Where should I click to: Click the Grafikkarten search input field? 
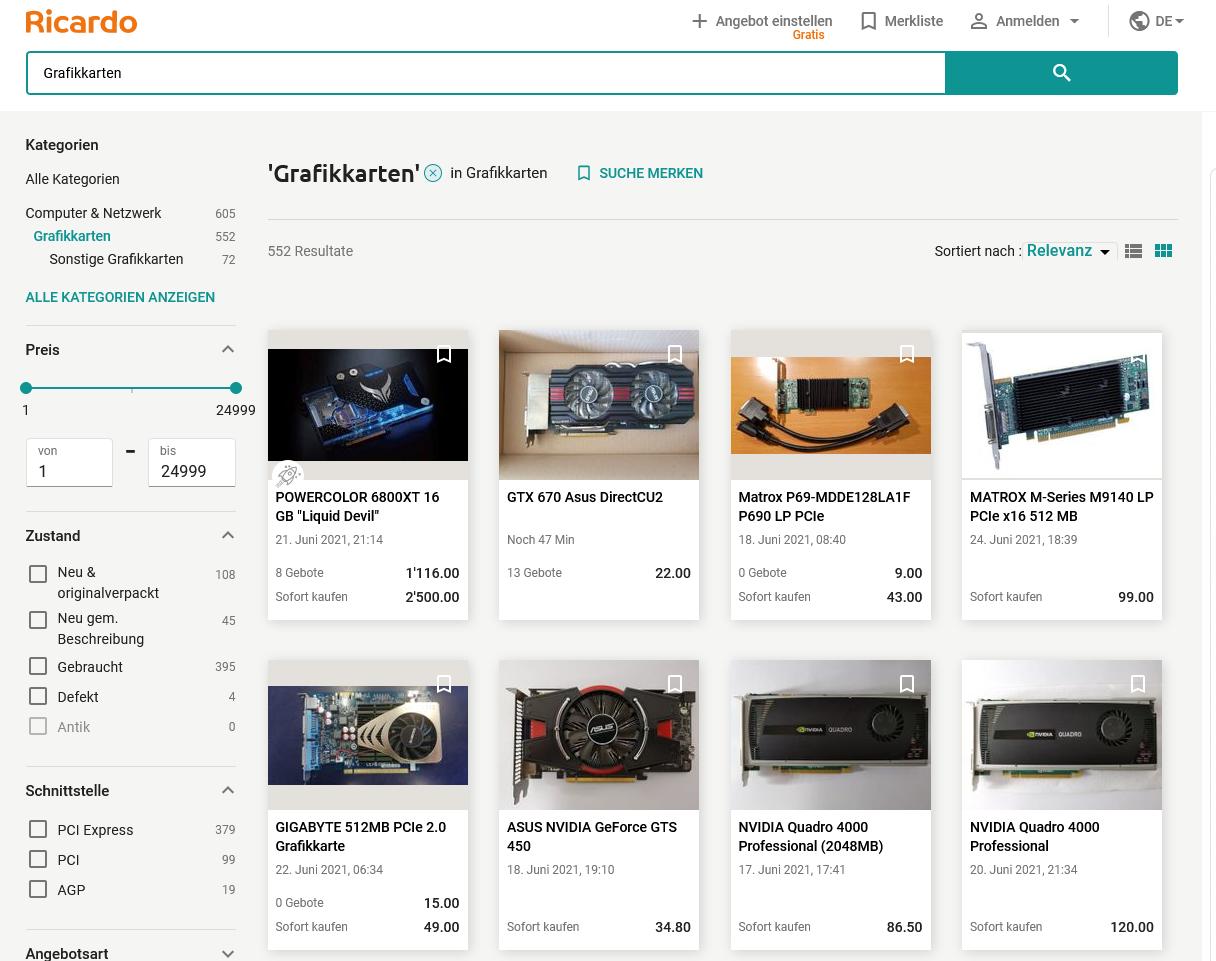(x=486, y=73)
